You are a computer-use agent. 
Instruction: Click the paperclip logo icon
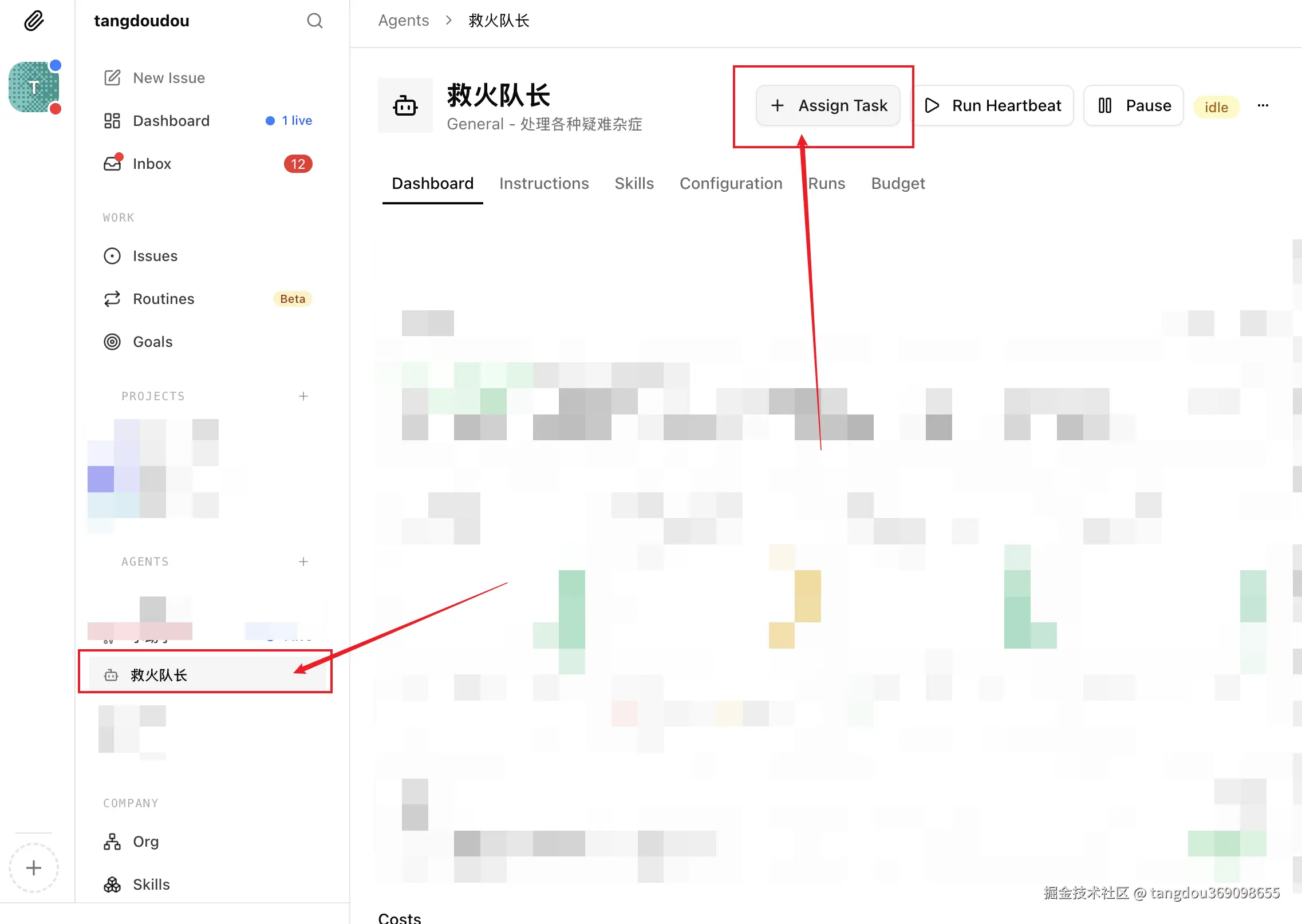point(34,21)
